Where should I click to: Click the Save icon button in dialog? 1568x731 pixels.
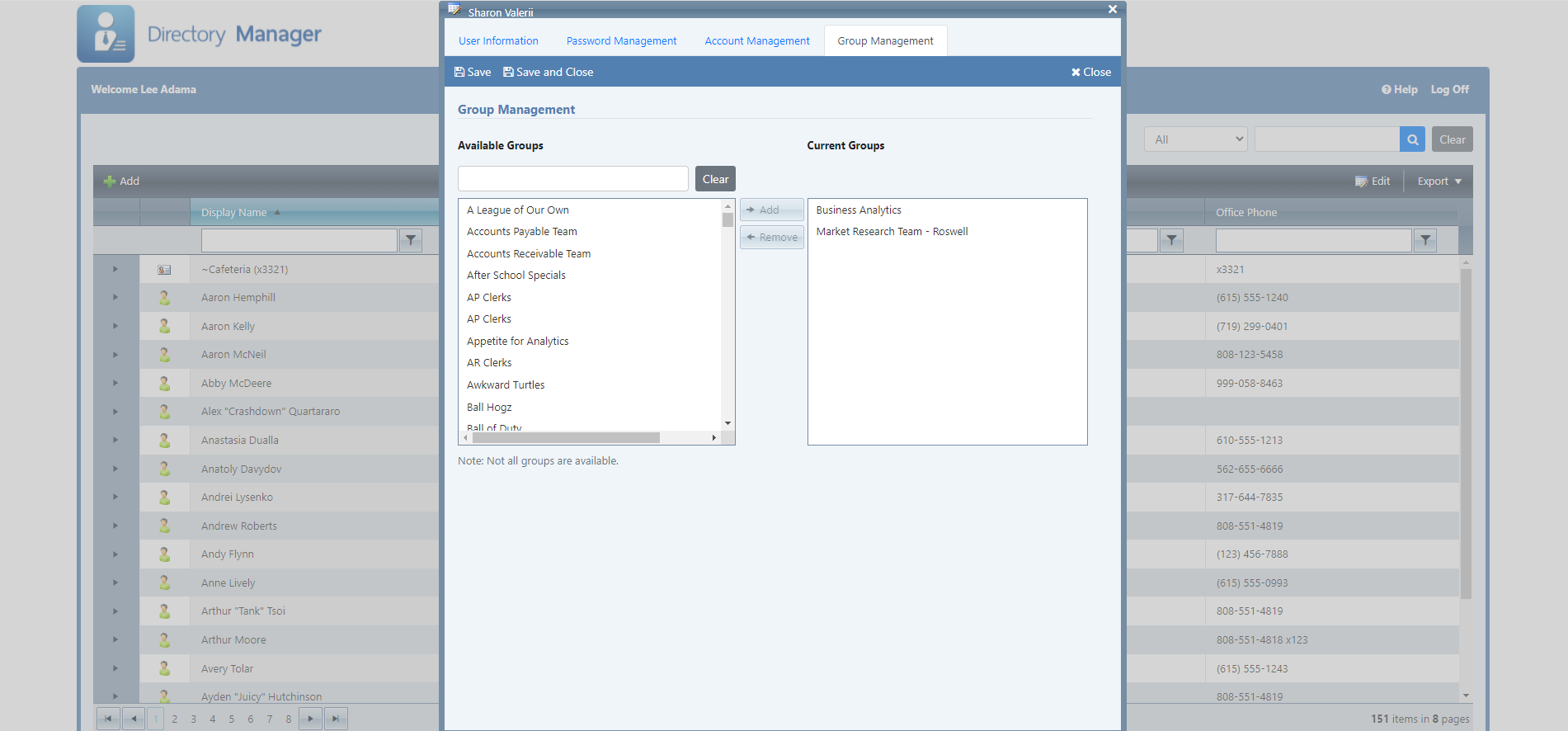coord(473,73)
